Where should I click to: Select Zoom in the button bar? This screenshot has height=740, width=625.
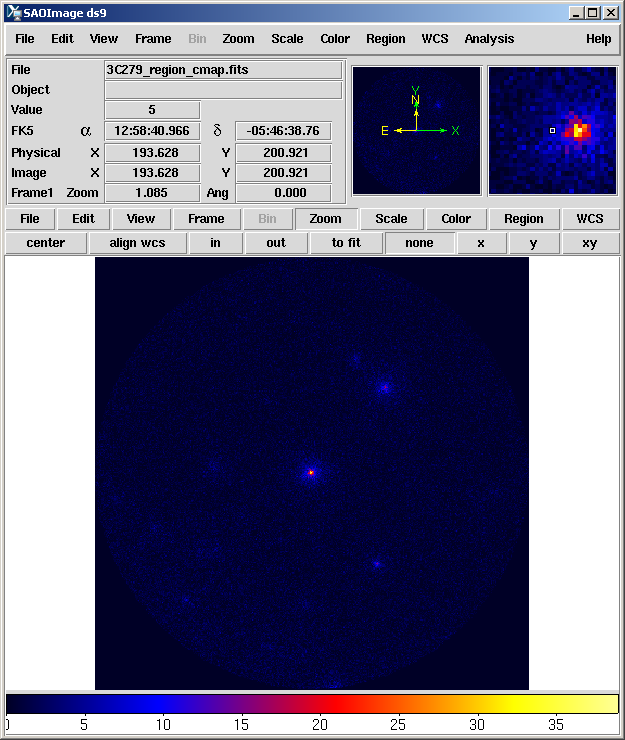tap(326, 219)
